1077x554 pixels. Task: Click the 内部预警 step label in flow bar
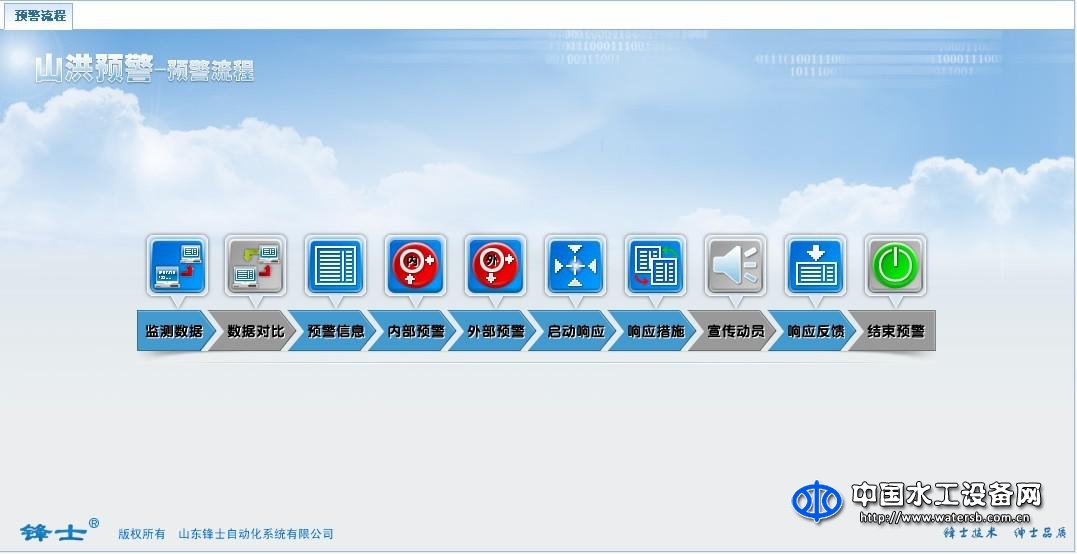point(416,331)
